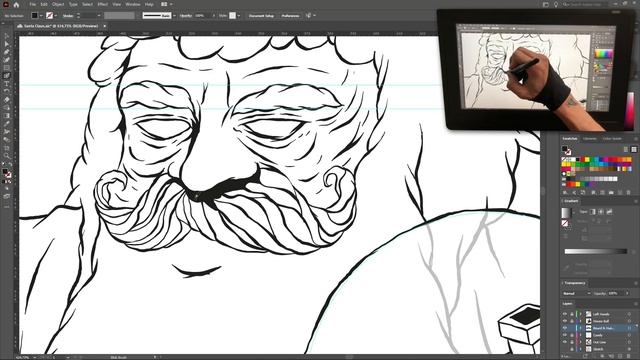Expand the Out Line layer
The image size is (640, 360).
[x=581, y=342]
